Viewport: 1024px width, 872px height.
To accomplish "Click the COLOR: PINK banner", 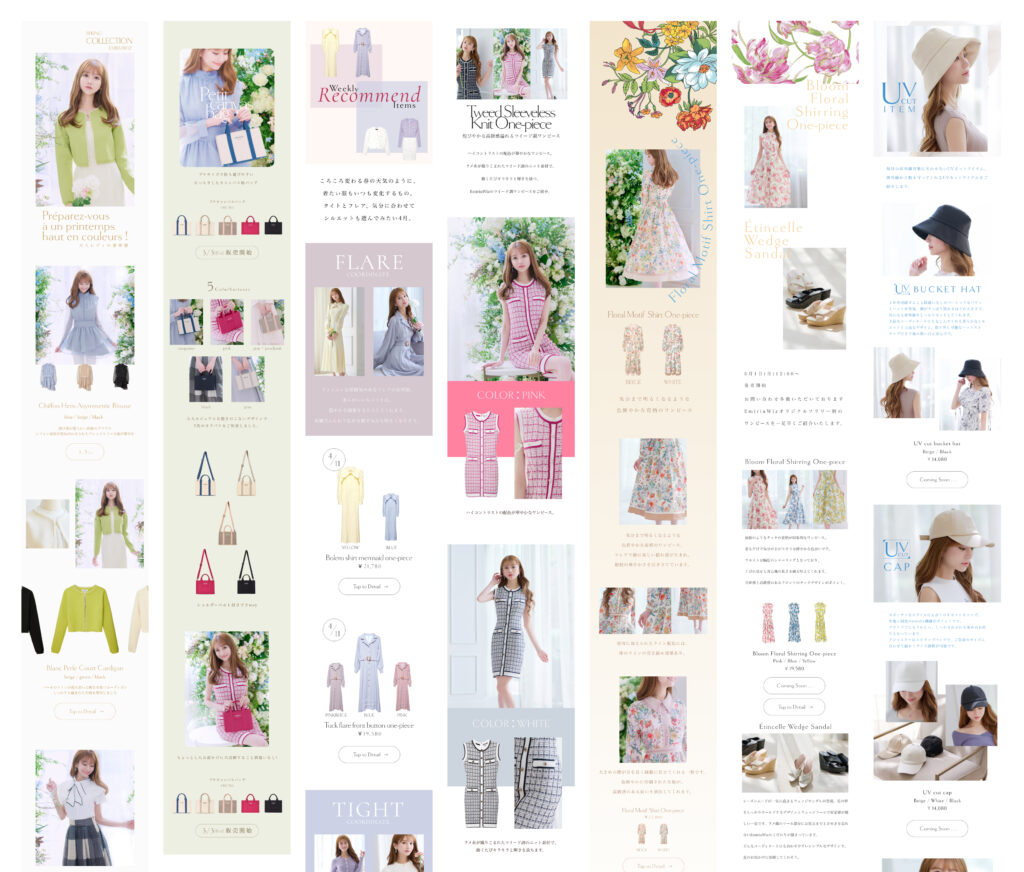I will click(x=511, y=394).
